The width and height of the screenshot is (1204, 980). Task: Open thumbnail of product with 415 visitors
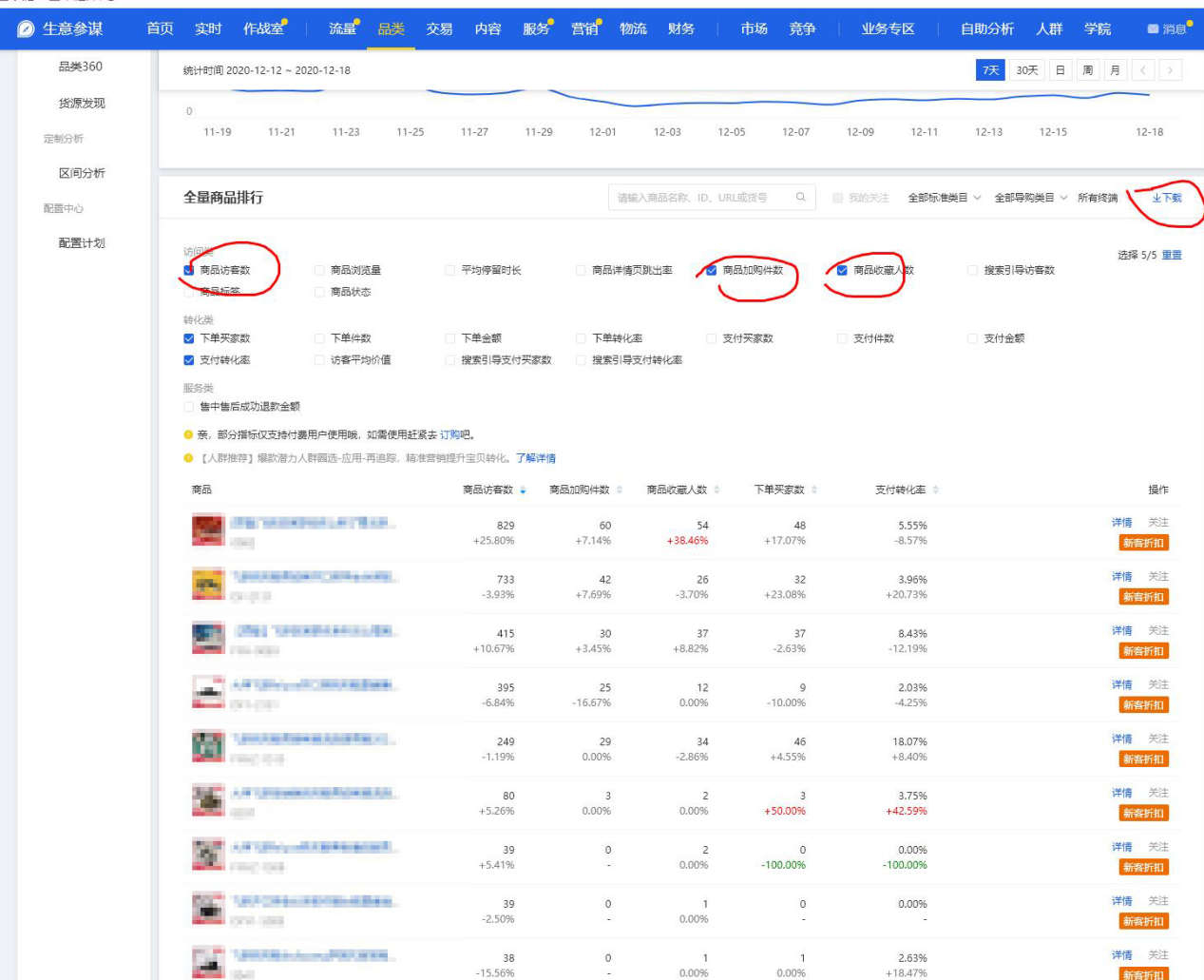pyautogui.click(x=208, y=639)
